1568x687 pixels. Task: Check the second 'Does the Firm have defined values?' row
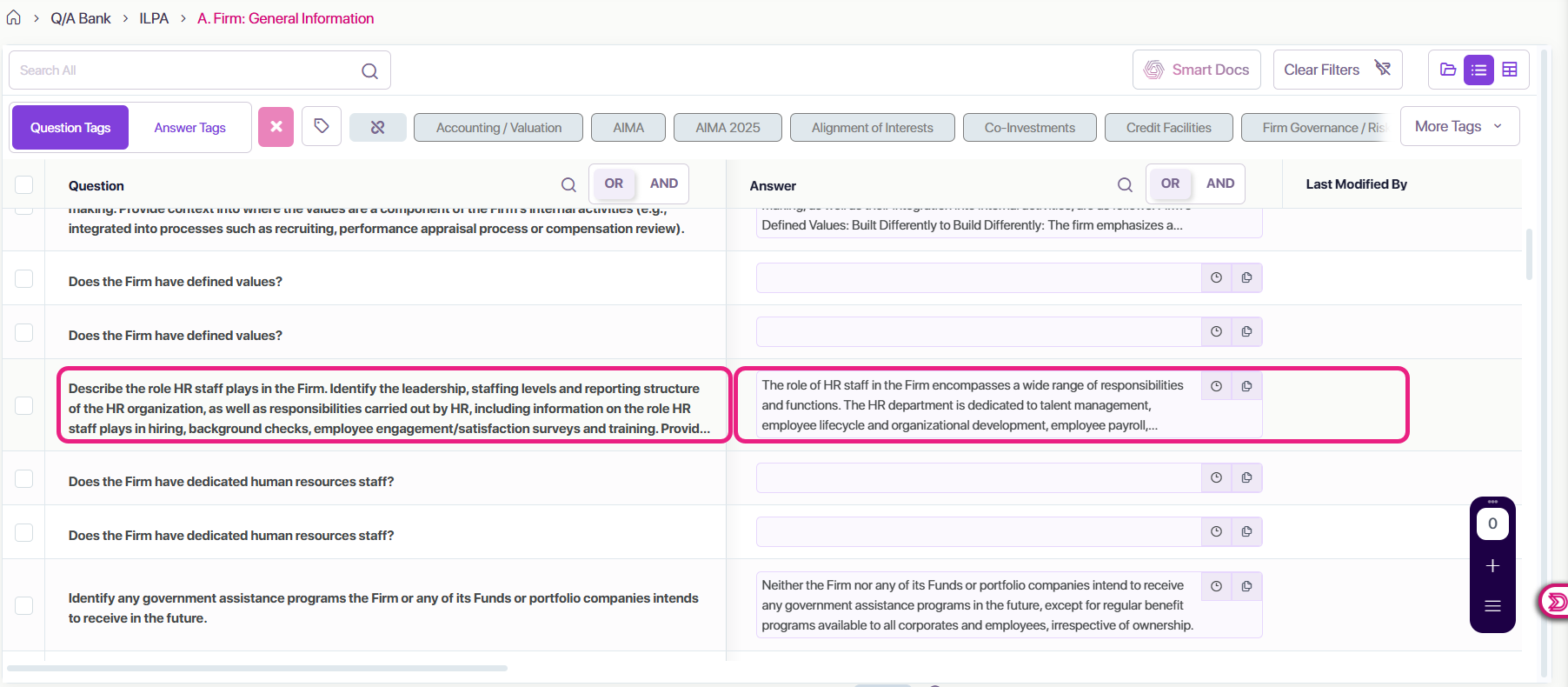click(24, 332)
